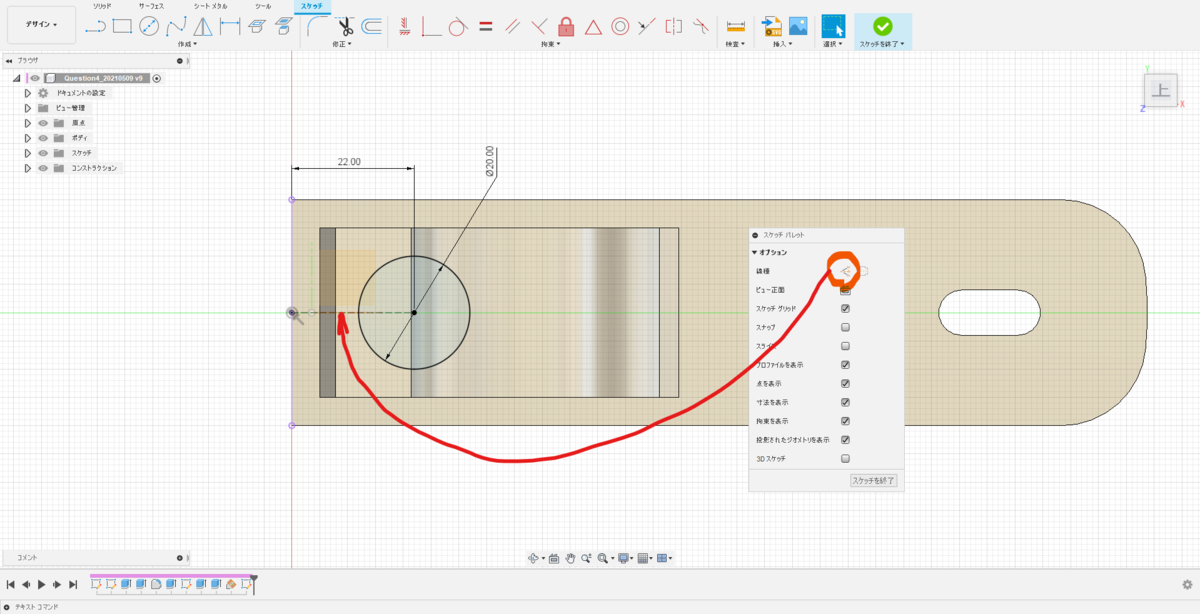Select the Circle sketch tool
Screen dimensions: 1200x614
[149, 26]
